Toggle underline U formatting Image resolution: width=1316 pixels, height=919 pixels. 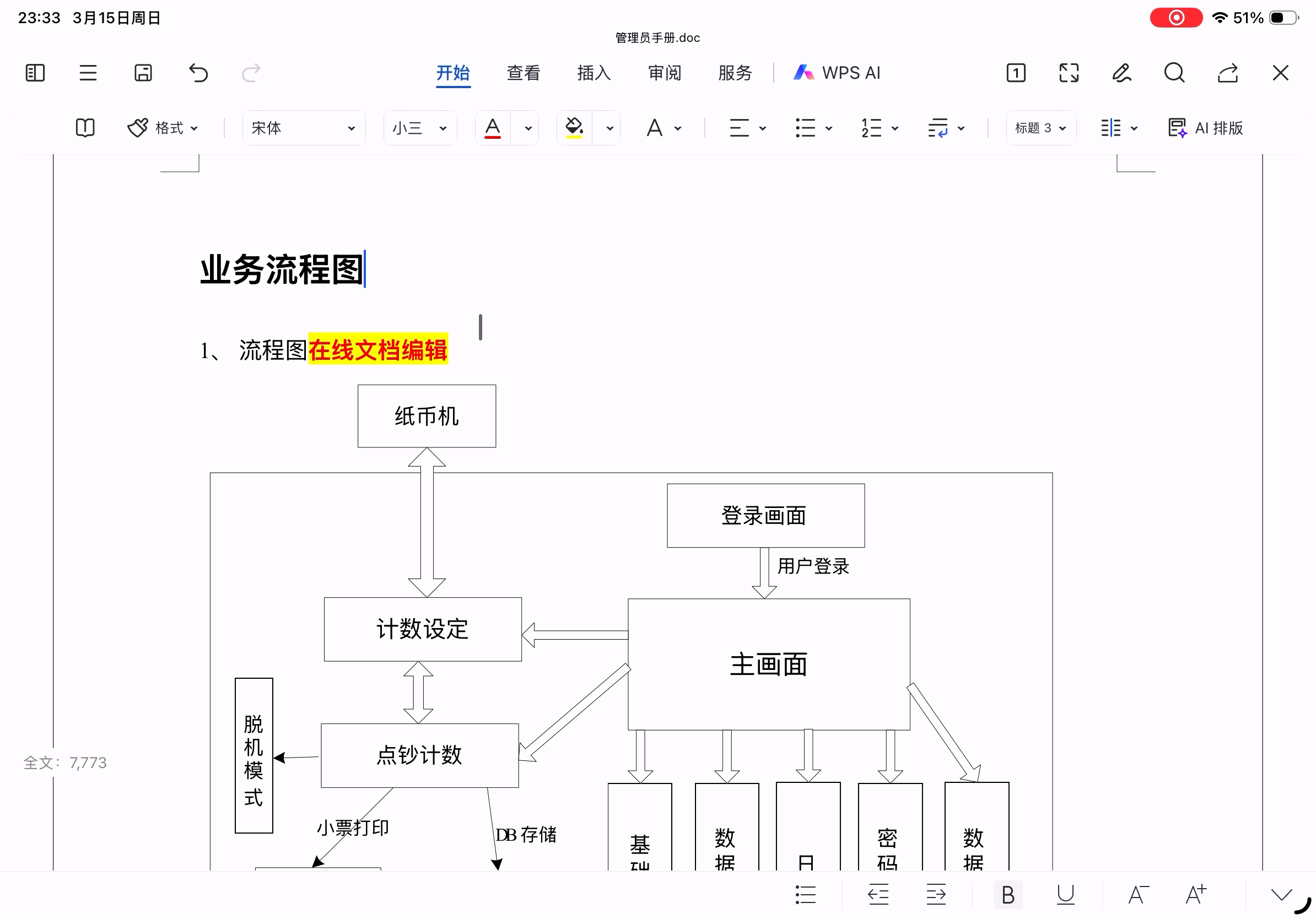click(1065, 894)
